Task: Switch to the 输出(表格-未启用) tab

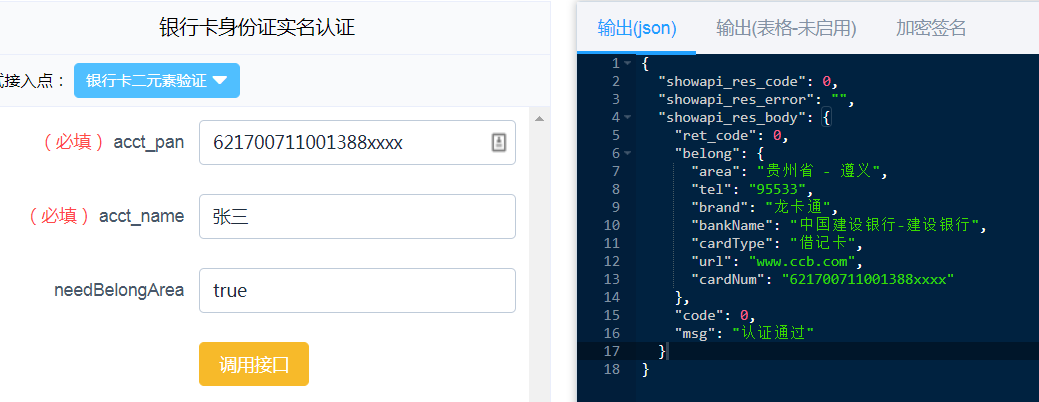Action: pos(786,28)
